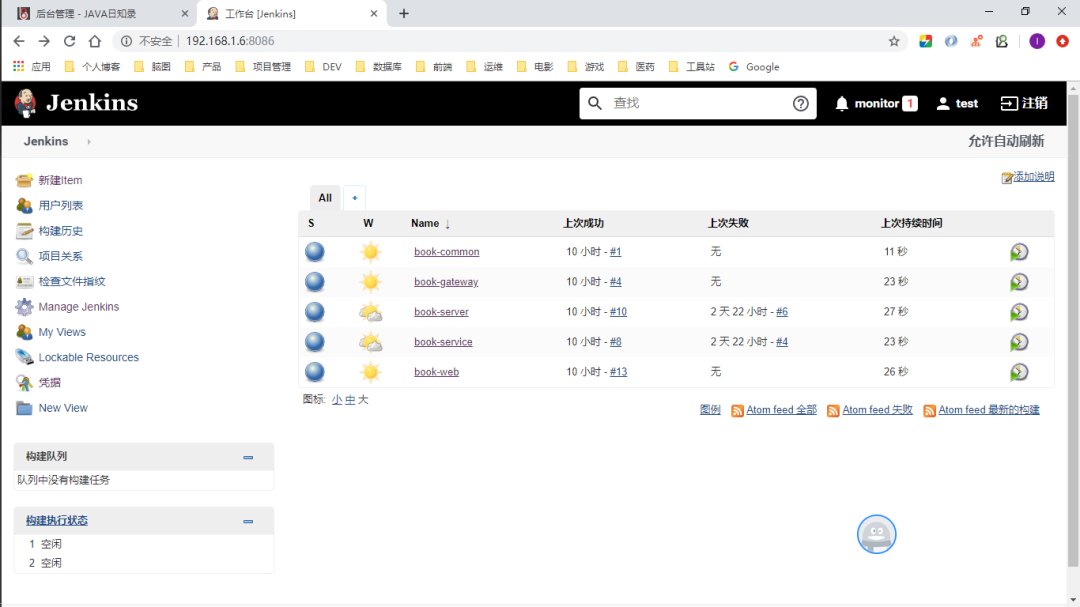This screenshot has height=607, width=1080.
Task: Click the 项目关系 magnifier icon
Action: tap(24, 256)
